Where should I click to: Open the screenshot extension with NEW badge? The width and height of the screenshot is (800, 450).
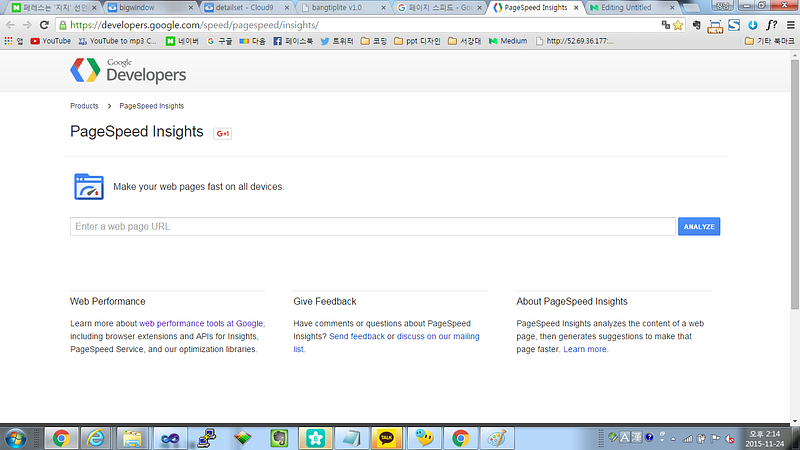coord(715,26)
